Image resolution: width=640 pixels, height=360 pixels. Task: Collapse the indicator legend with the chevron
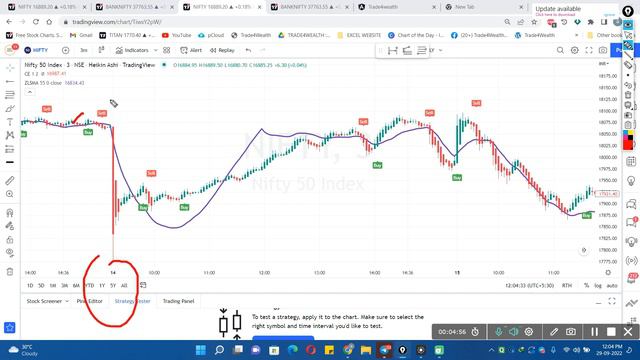click(x=30, y=92)
